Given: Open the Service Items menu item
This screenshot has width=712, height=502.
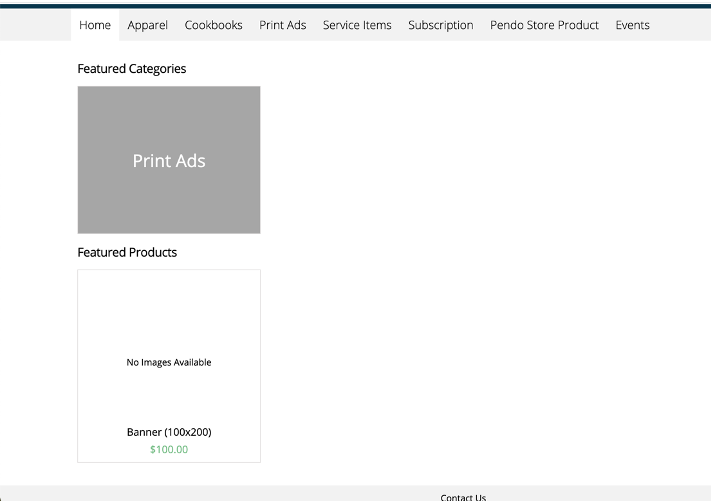Looking at the screenshot, I should (357, 25).
